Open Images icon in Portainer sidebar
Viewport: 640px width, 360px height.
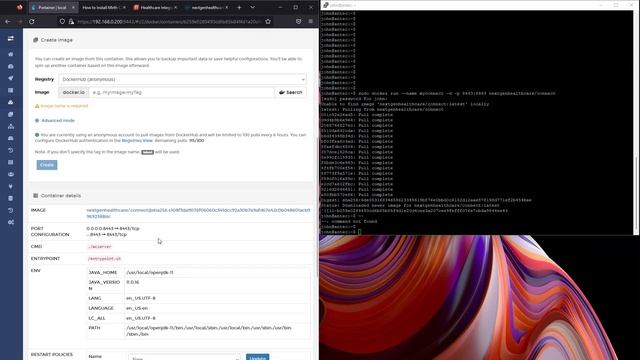[x=11, y=114]
